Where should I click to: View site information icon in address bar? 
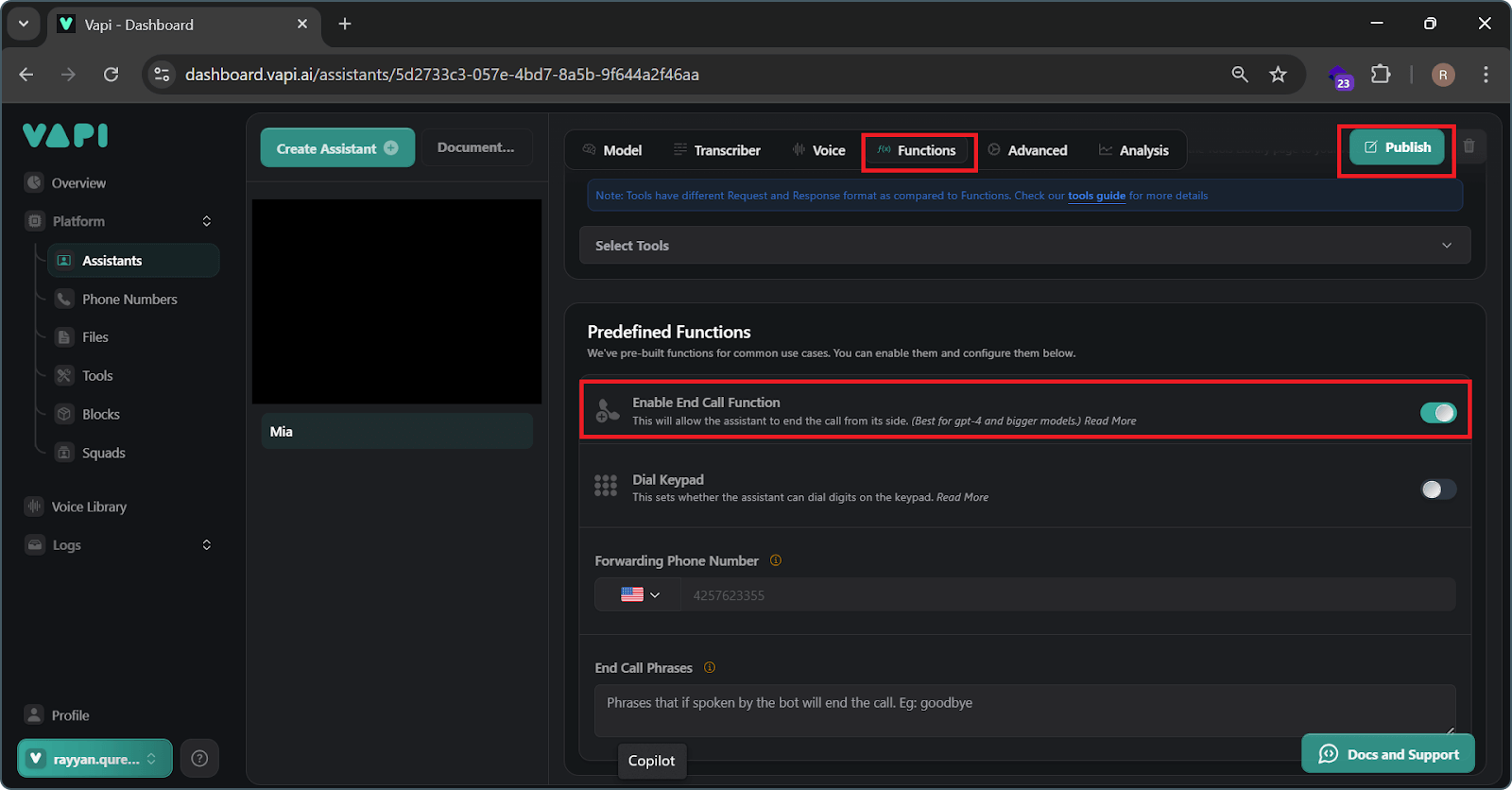click(x=163, y=75)
